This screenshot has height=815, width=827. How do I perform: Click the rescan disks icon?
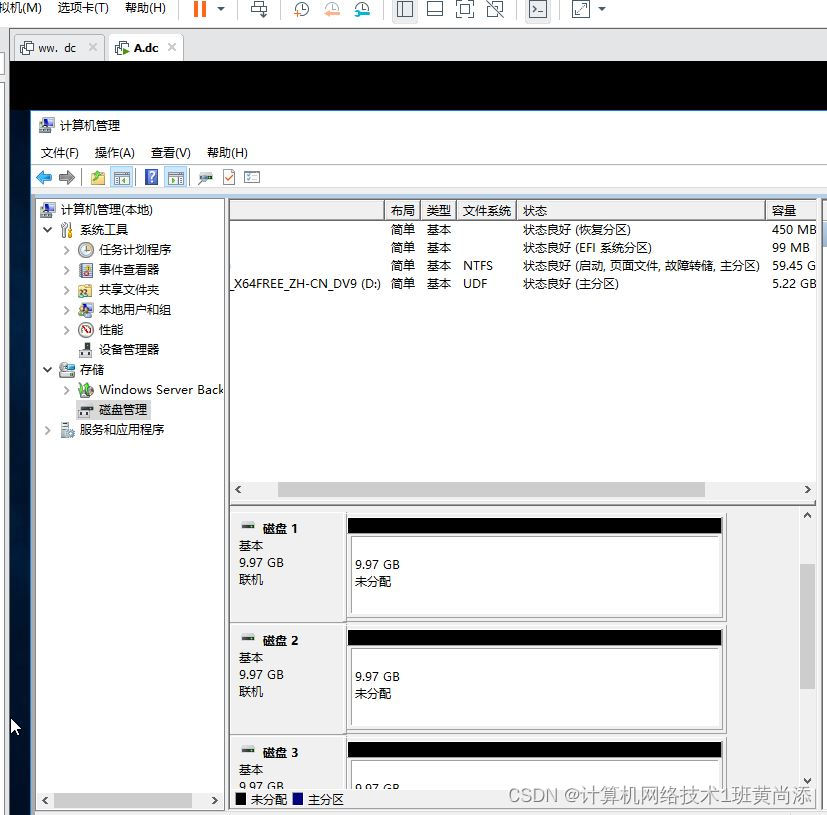coord(204,177)
